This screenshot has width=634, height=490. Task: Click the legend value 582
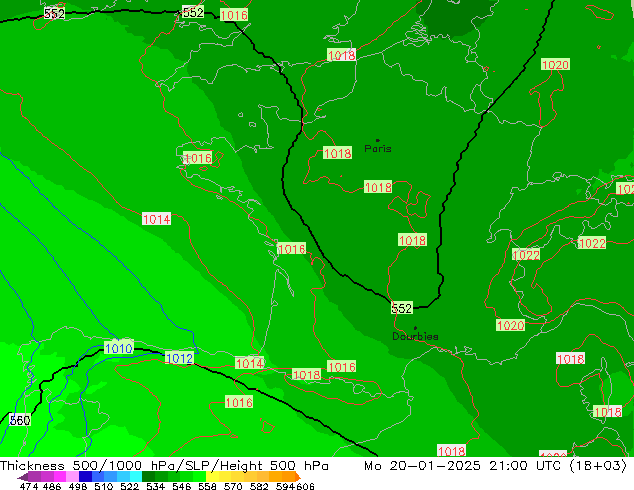259,486
